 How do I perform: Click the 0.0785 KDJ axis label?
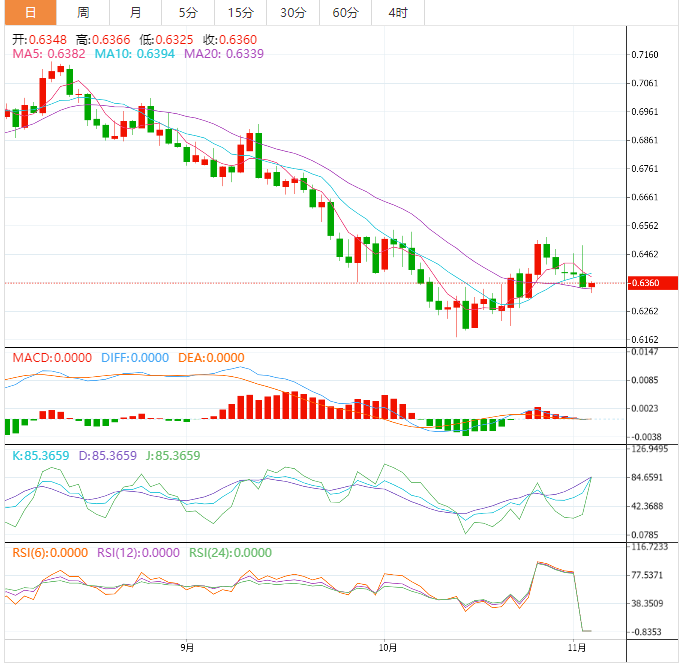pos(645,535)
